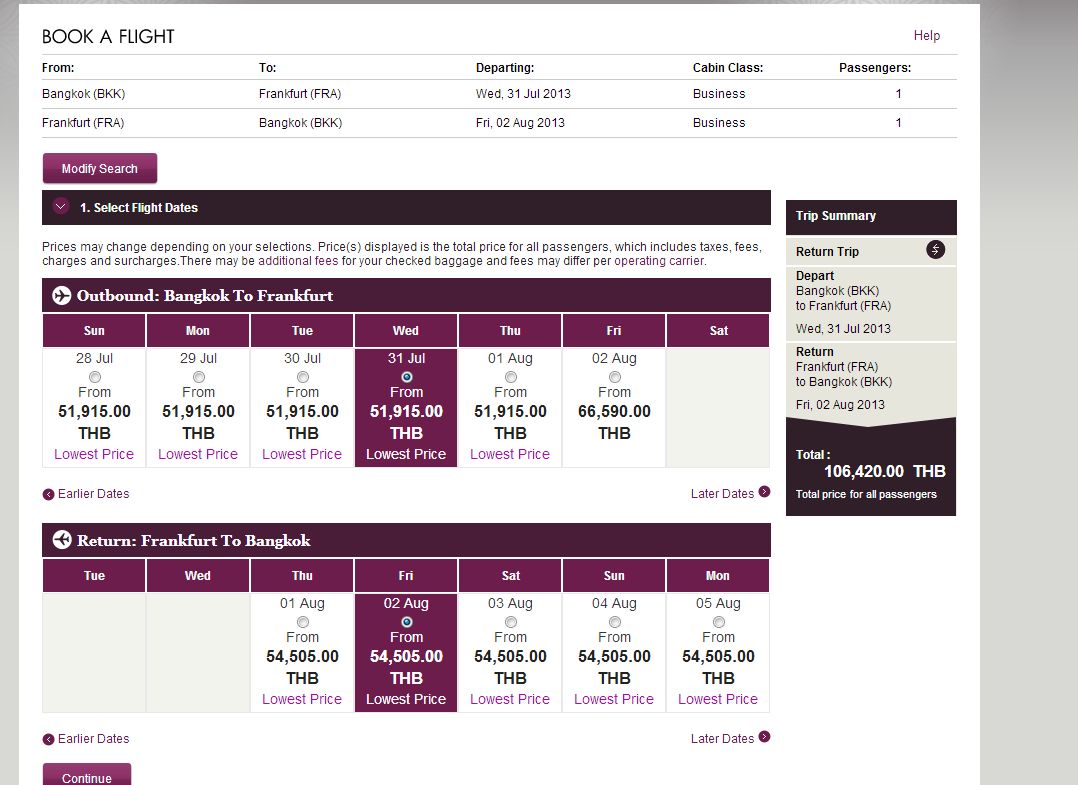1078x785 pixels.
Task: Collapse the Select Flight Dates section chevron
Action: click(x=60, y=206)
